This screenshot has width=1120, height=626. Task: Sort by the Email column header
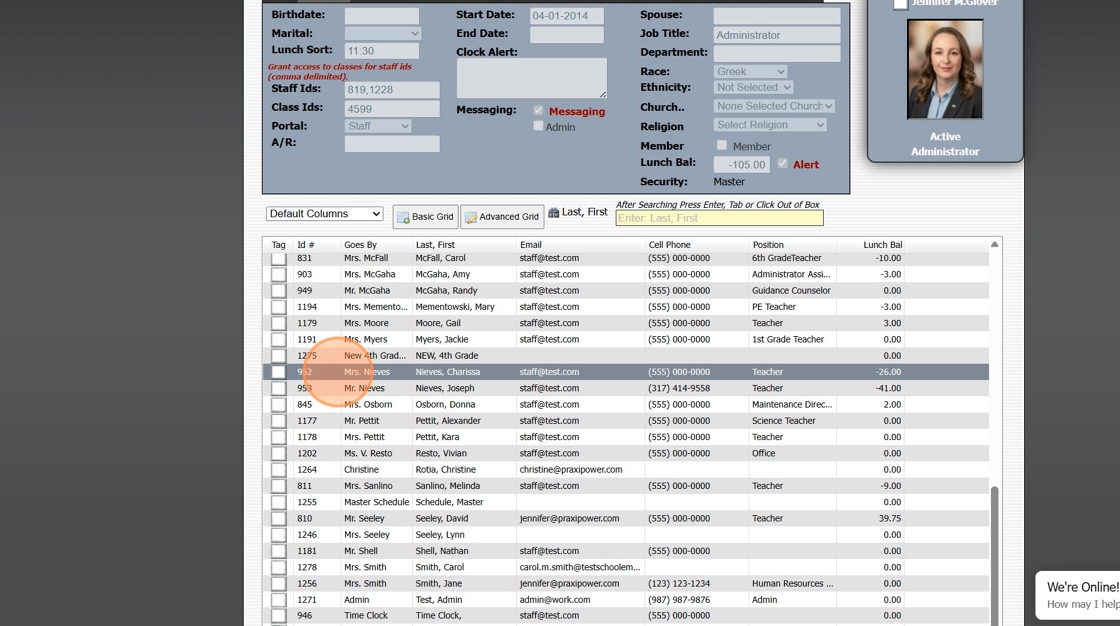(x=531, y=244)
